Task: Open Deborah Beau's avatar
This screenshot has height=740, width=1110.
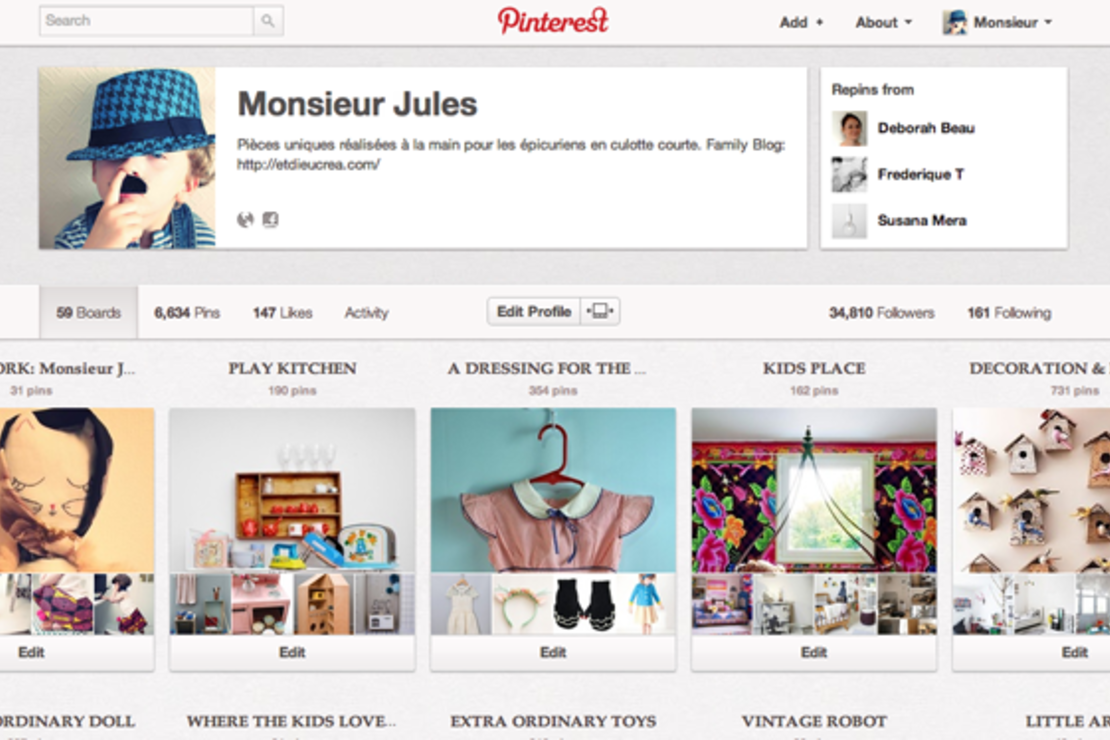Action: pyautogui.click(x=849, y=128)
